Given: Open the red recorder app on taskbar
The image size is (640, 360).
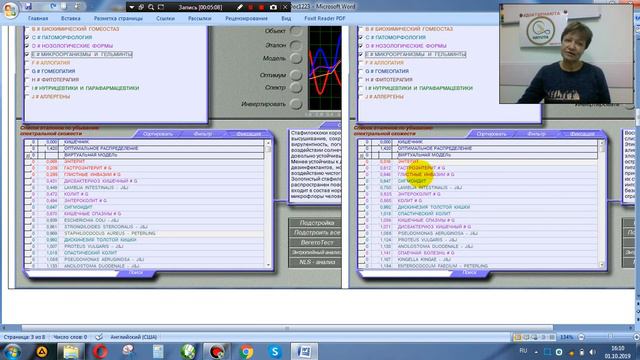Looking at the screenshot, I should point(217,351).
